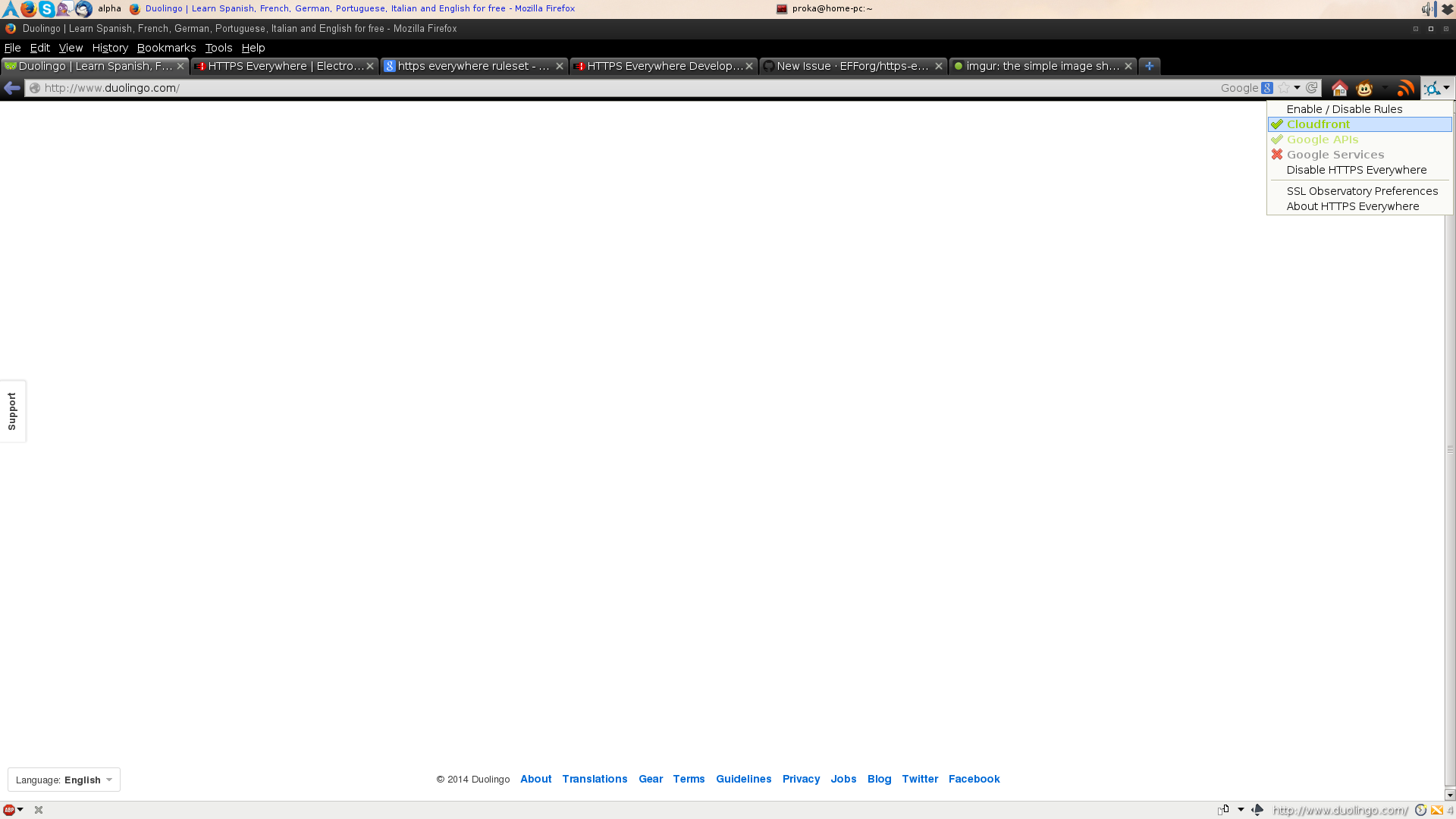
Task: Switch to the HTTPS Everywhere Development tab
Action: (664, 66)
